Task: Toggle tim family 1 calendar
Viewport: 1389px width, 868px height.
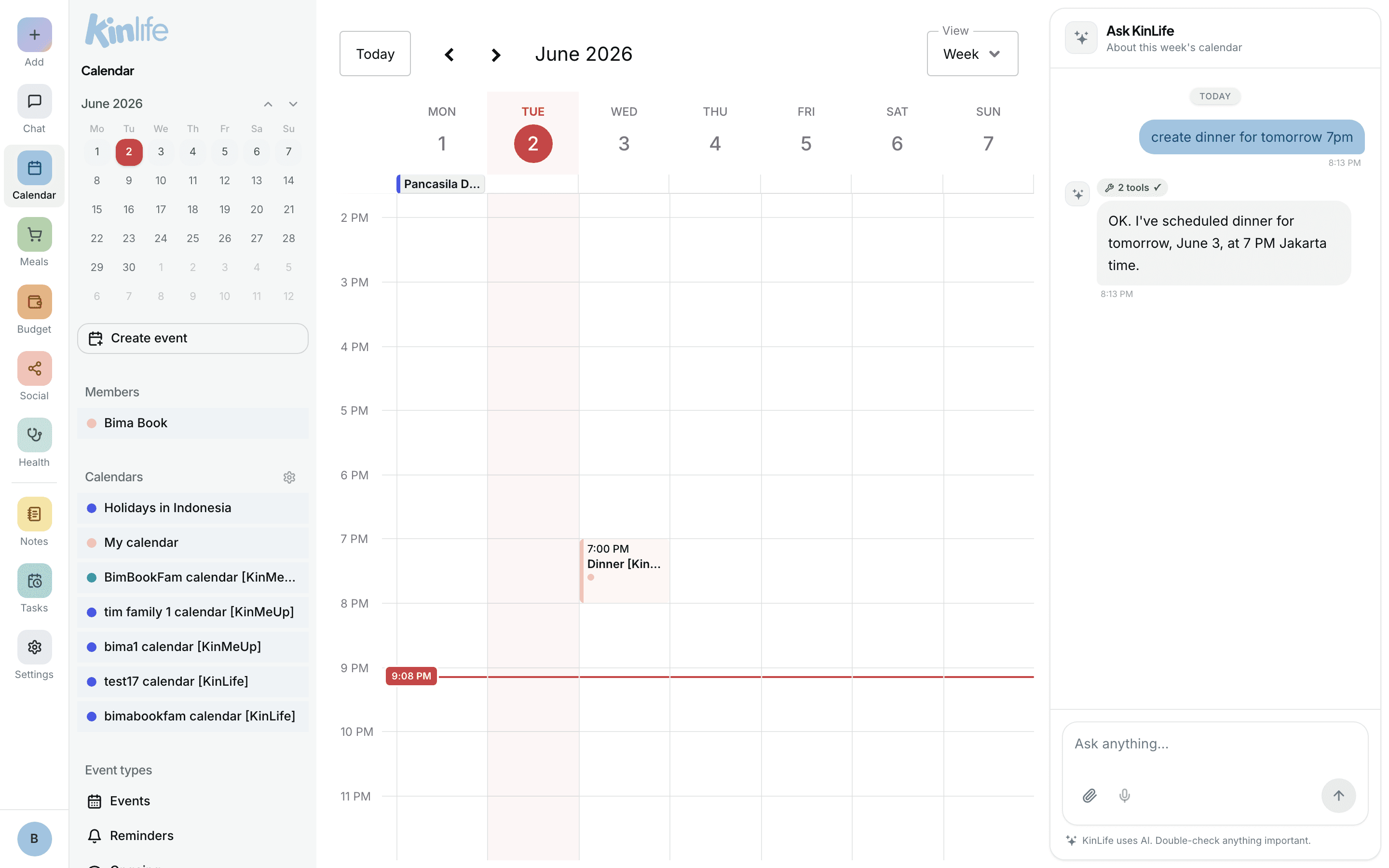Action: tap(193, 612)
